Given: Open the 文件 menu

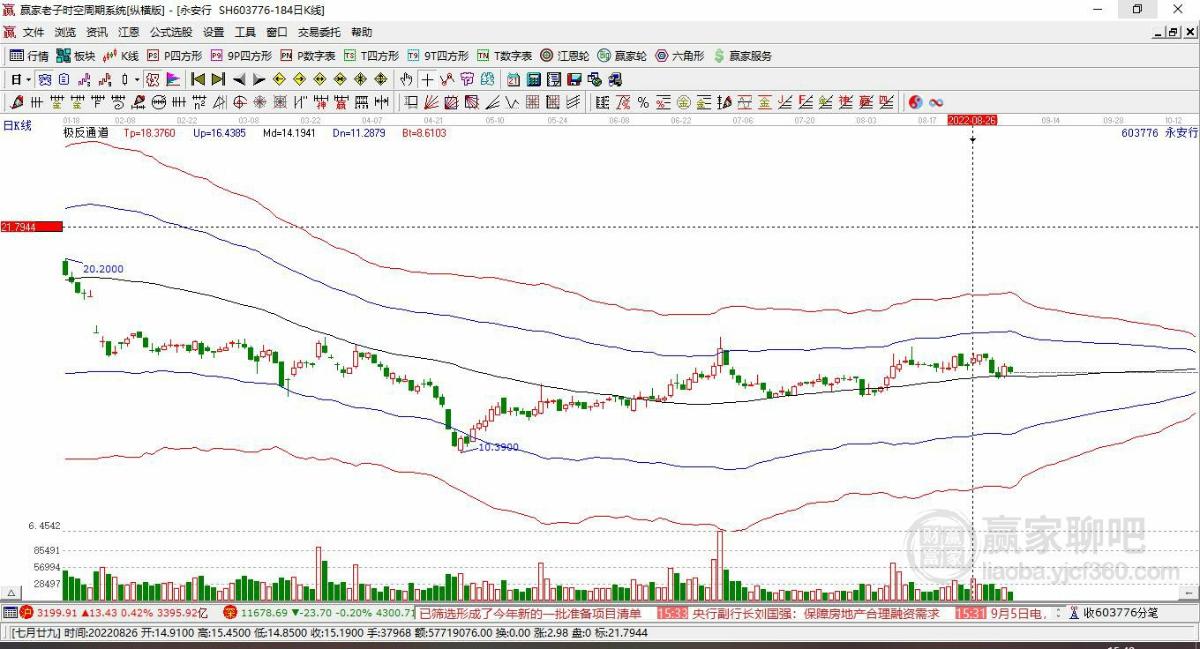Looking at the screenshot, I should tap(34, 32).
